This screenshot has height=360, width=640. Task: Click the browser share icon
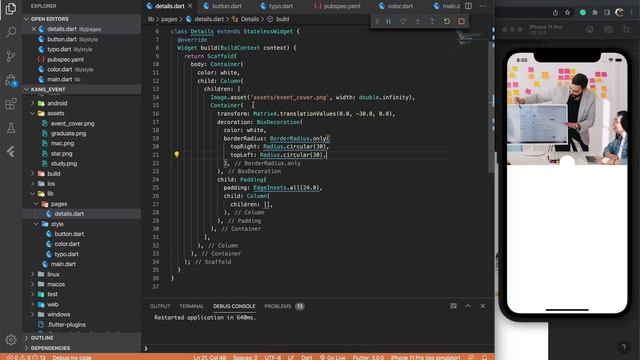[555, 13]
